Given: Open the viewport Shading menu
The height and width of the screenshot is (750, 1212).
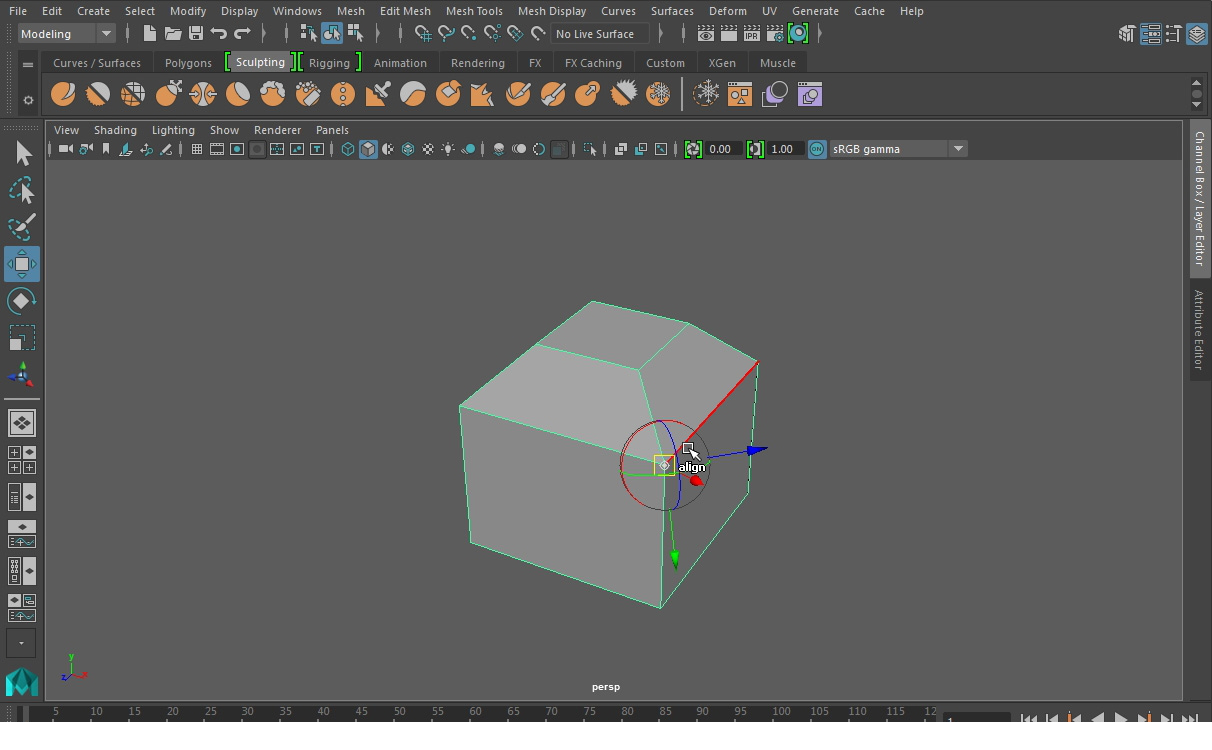Looking at the screenshot, I should 115,130.
